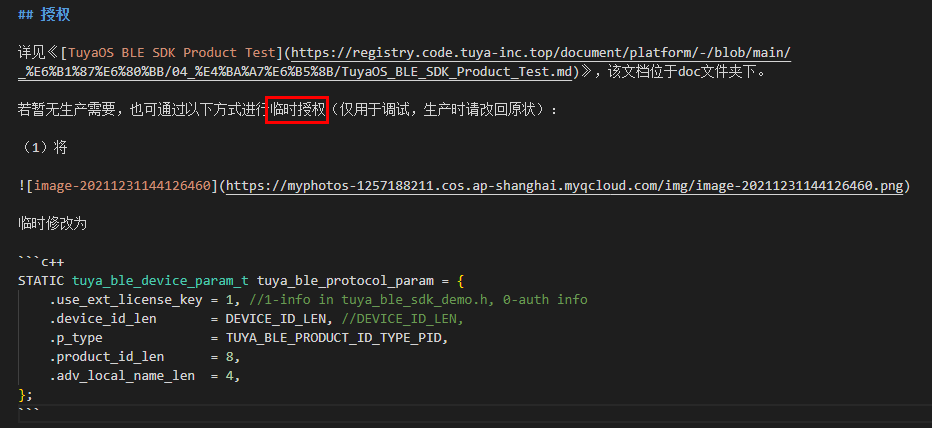Viewport: 932px width, 428px height.
Task: Open the registry.code.tuya-inc.top document URL
Action: 541,53
